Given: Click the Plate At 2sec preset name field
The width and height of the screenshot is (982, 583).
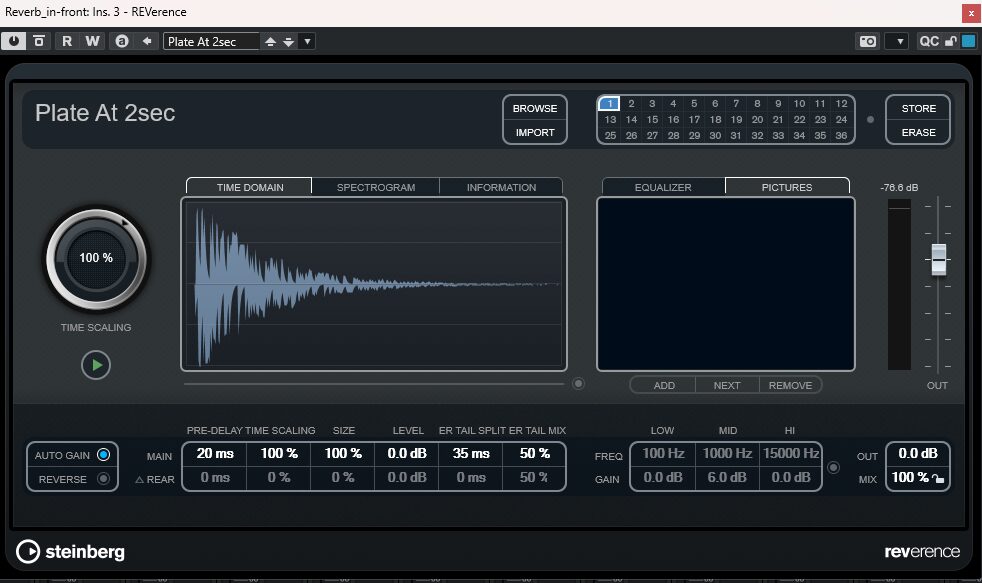Looking at the screenshot, I should [211, 42].
